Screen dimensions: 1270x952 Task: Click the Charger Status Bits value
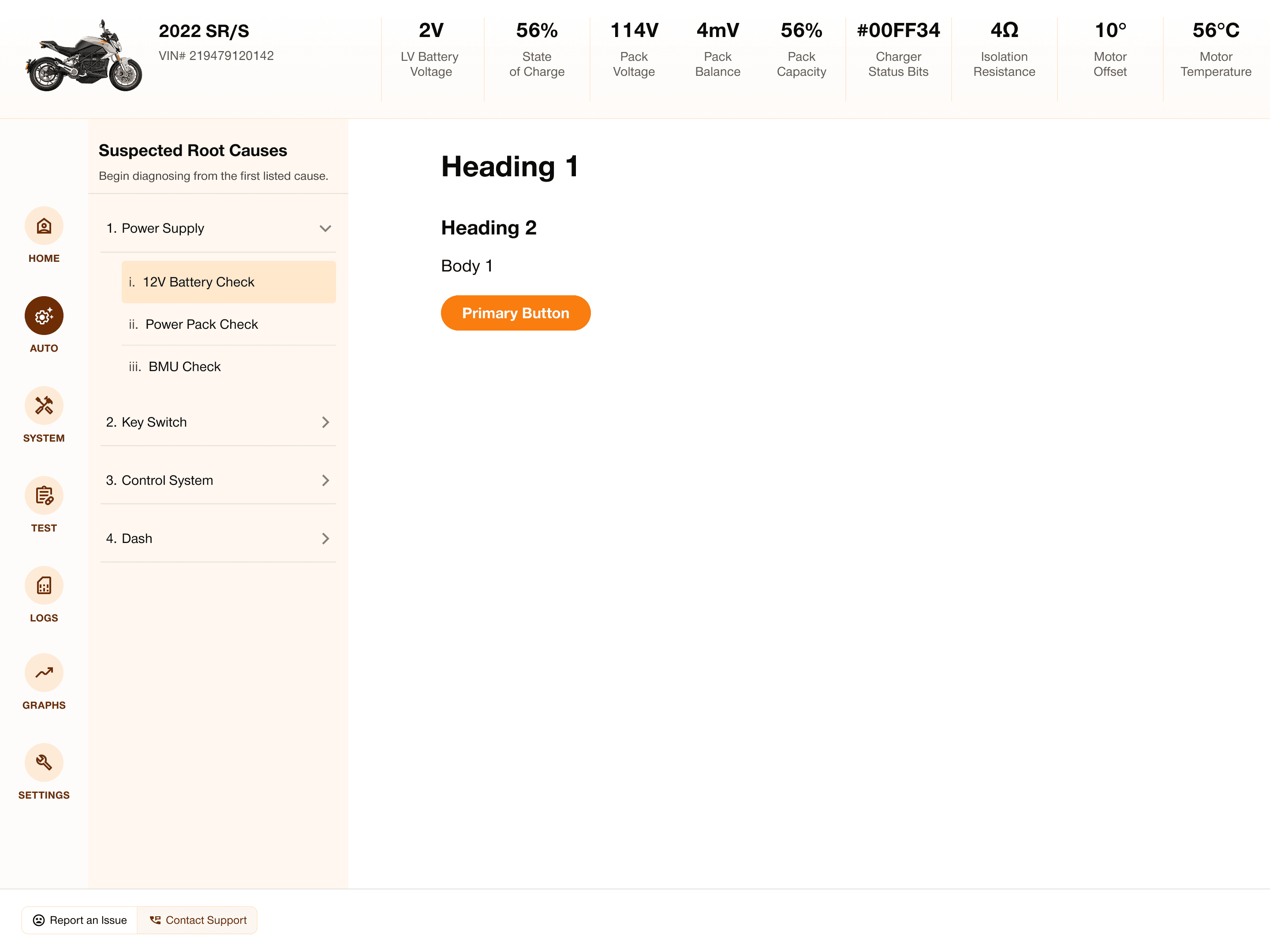(898, 30)
